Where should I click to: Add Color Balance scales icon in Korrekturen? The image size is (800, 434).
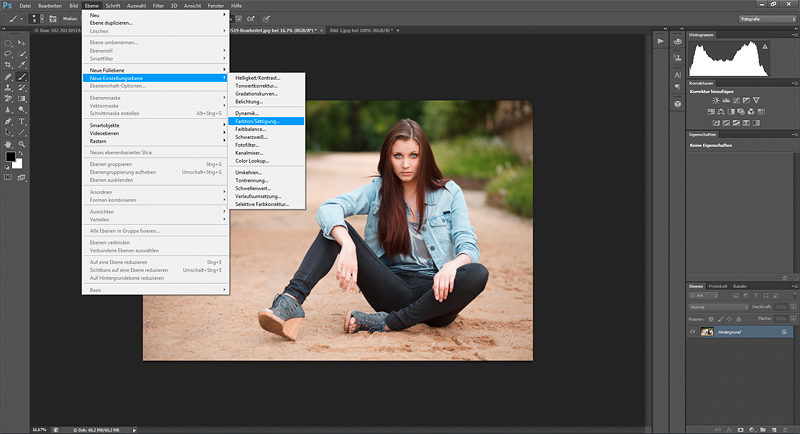point(721,112)
